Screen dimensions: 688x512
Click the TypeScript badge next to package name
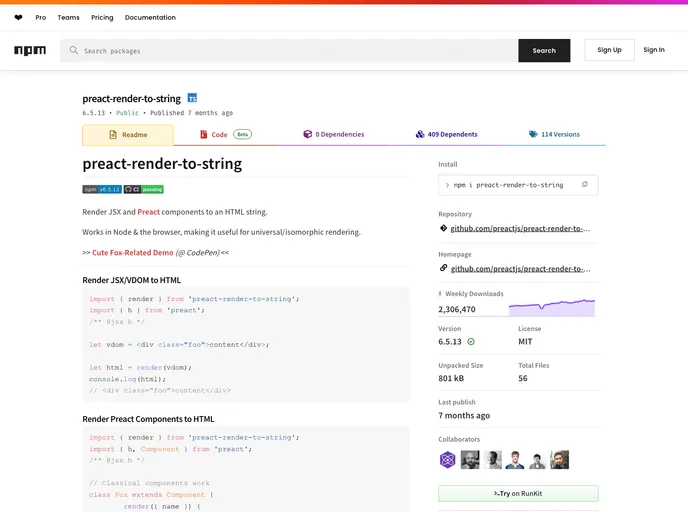pyautogui.click(x=192, y=98)
